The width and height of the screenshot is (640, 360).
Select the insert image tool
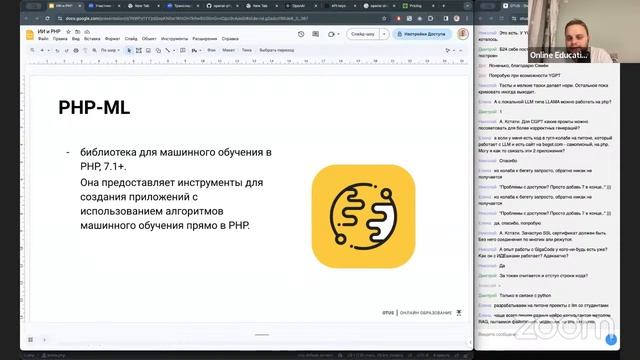tap(148, 50)
